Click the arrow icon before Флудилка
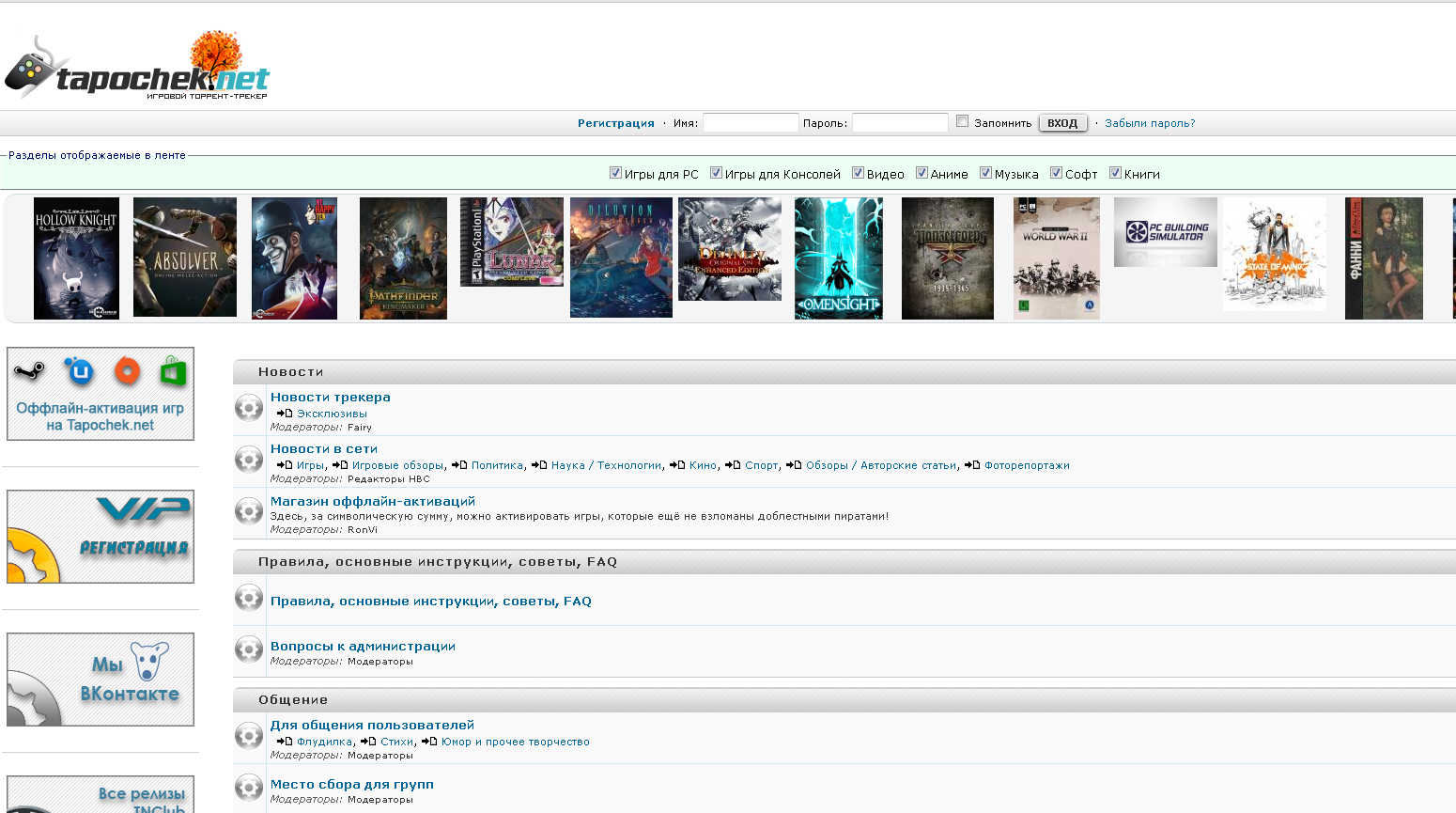The width and height of the screenshot is (1456, 813). (285, 742)
